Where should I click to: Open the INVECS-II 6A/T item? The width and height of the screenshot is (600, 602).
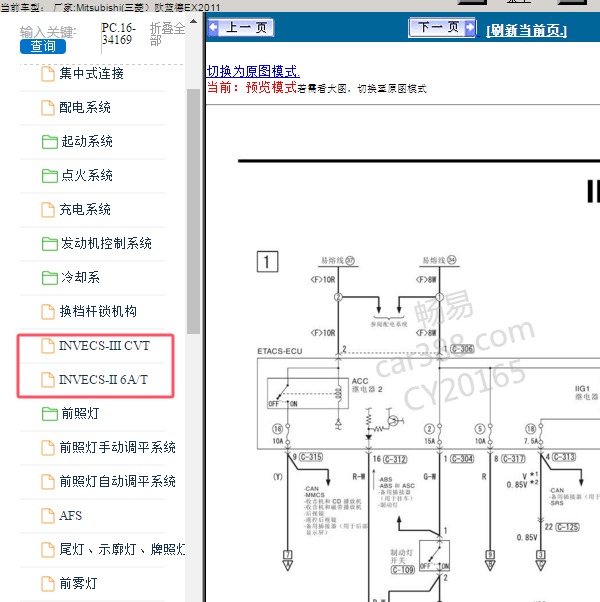(x=103, y=380)
